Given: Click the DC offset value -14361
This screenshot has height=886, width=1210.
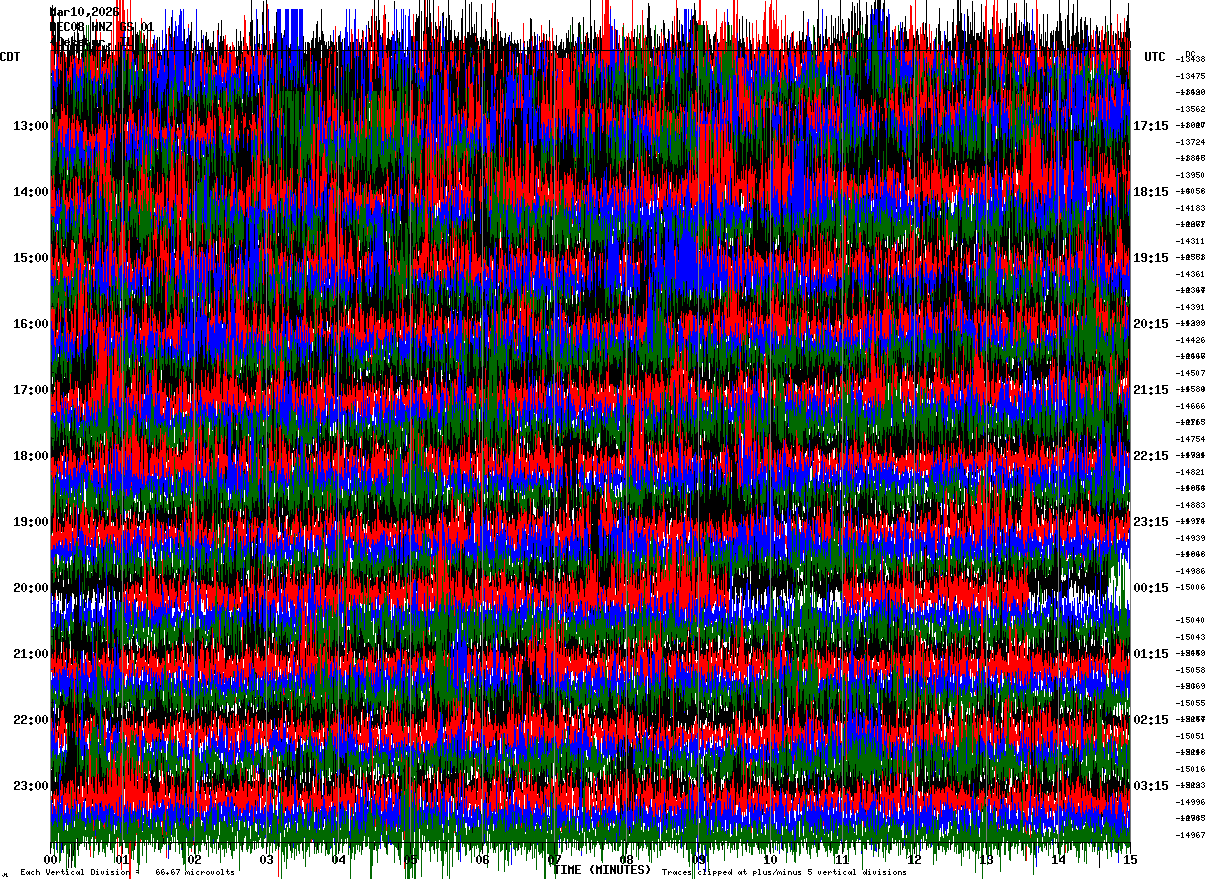Looking at the screenshot, I should pyautogui.click(x=1190, y=274).
